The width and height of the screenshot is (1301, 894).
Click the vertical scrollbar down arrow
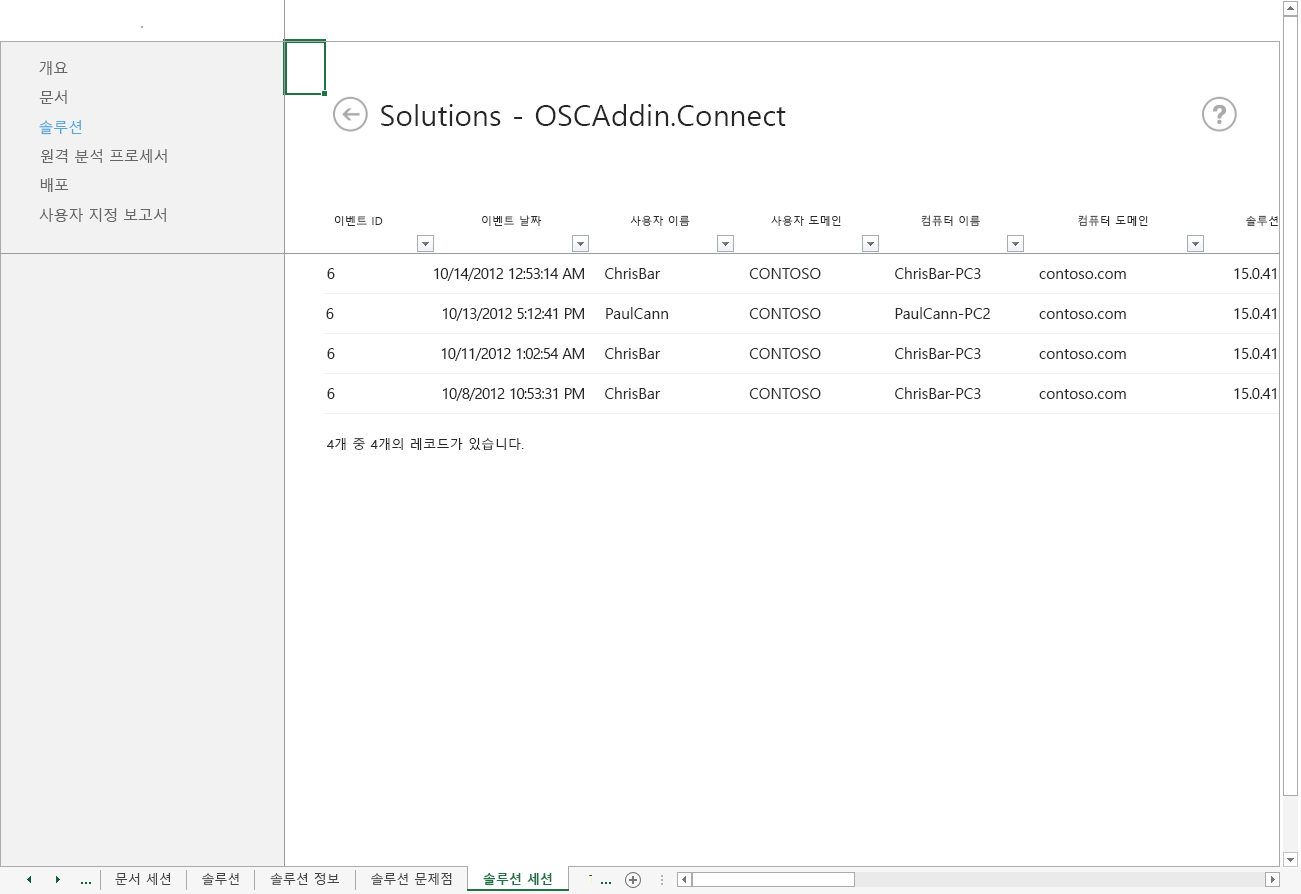tap(1290, 858)
